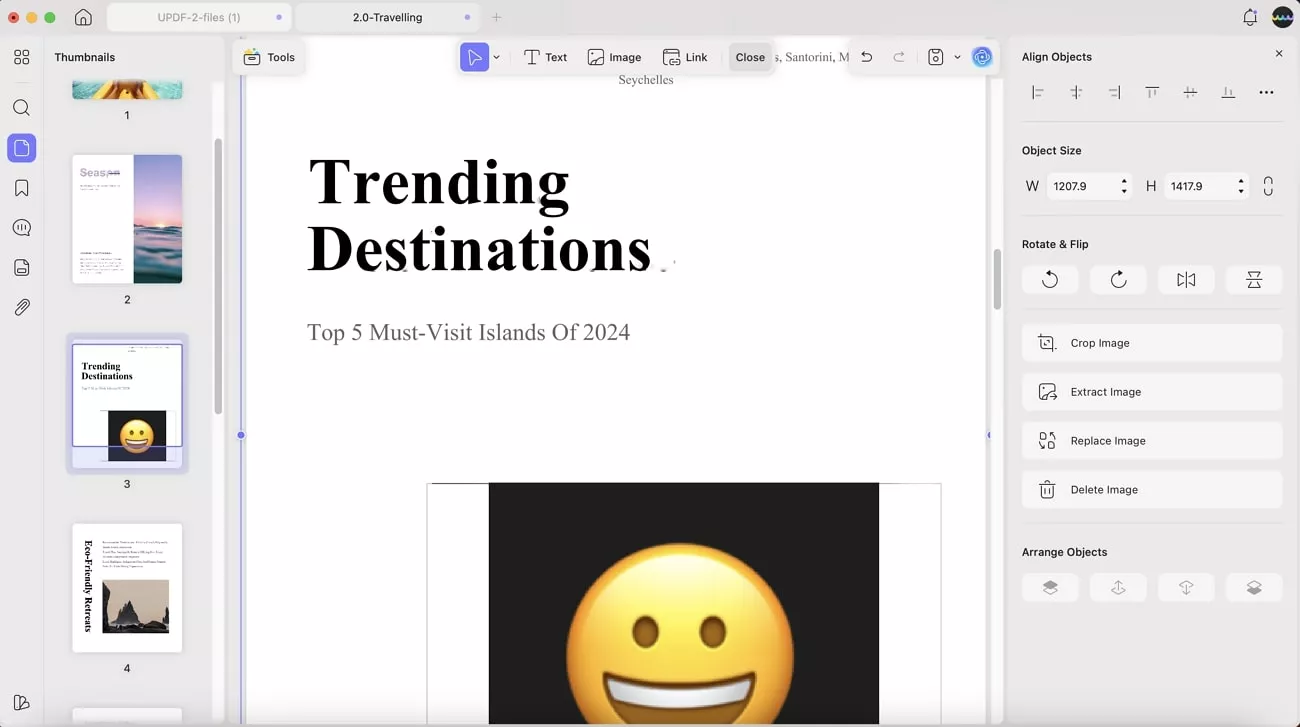The image size is (1300, 727).
Task: Expand the select tool dropdown arrow
Action: click(x=497, y=58)
